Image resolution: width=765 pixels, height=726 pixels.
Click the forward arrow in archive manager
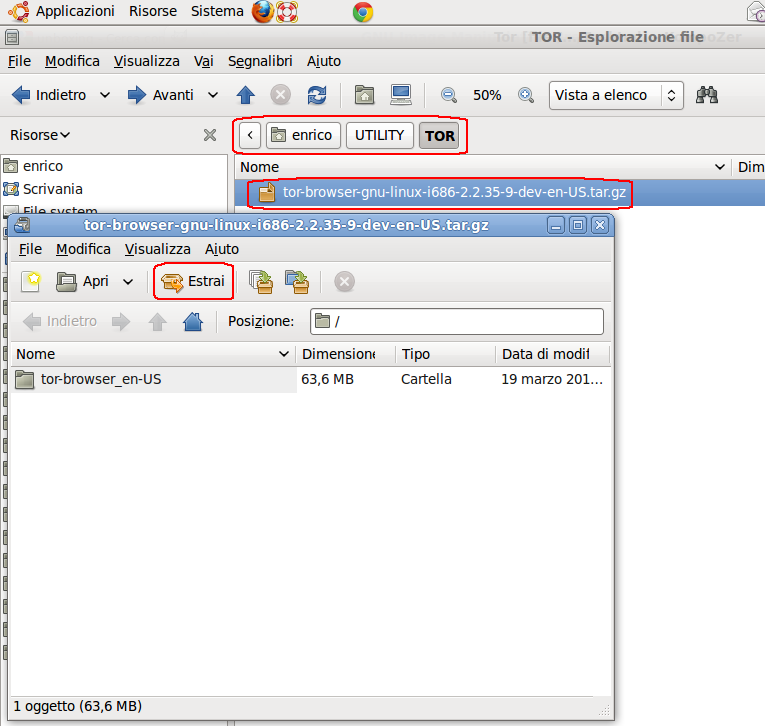click(121, 321)
